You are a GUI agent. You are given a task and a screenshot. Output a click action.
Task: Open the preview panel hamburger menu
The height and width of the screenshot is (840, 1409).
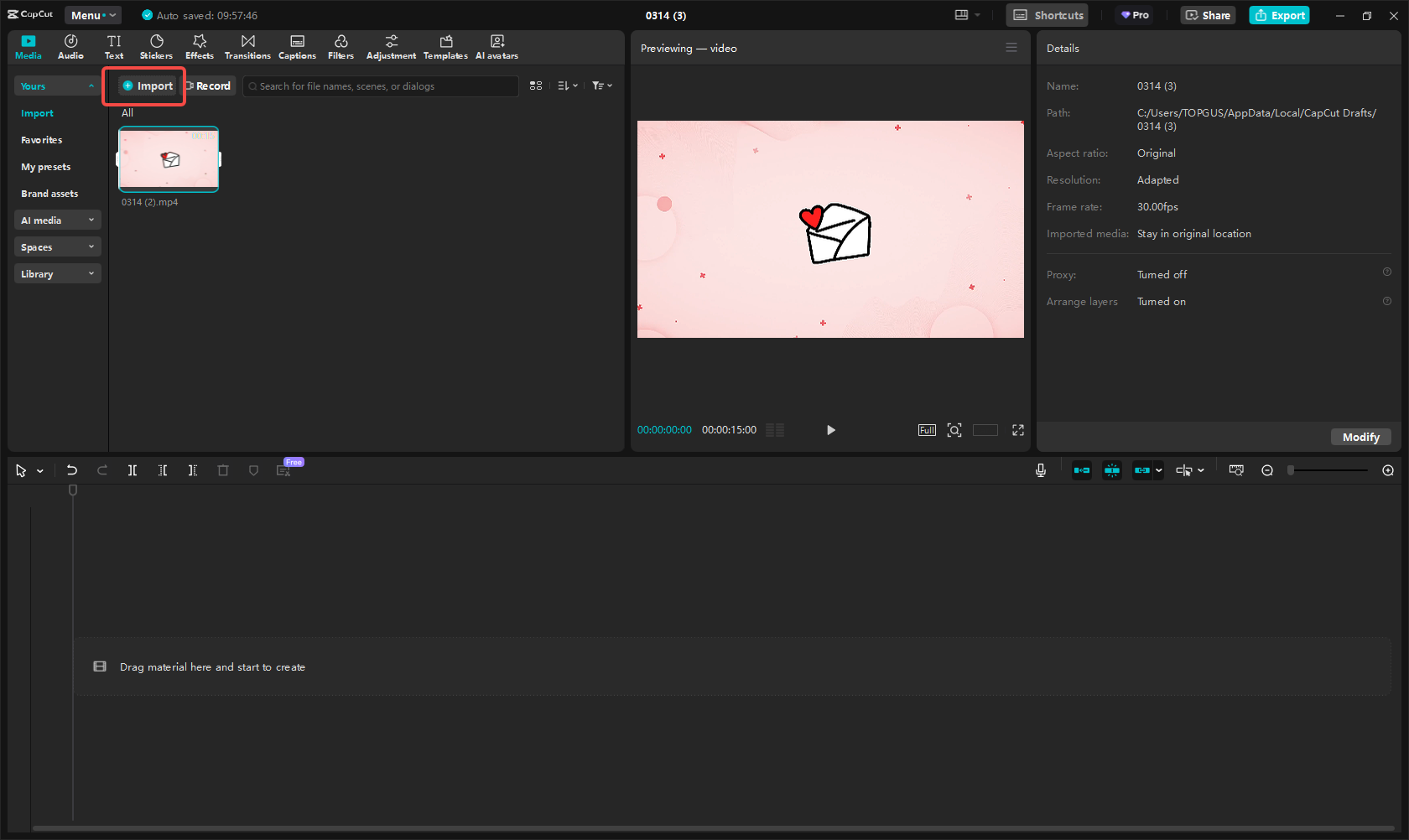(1011, 48)
